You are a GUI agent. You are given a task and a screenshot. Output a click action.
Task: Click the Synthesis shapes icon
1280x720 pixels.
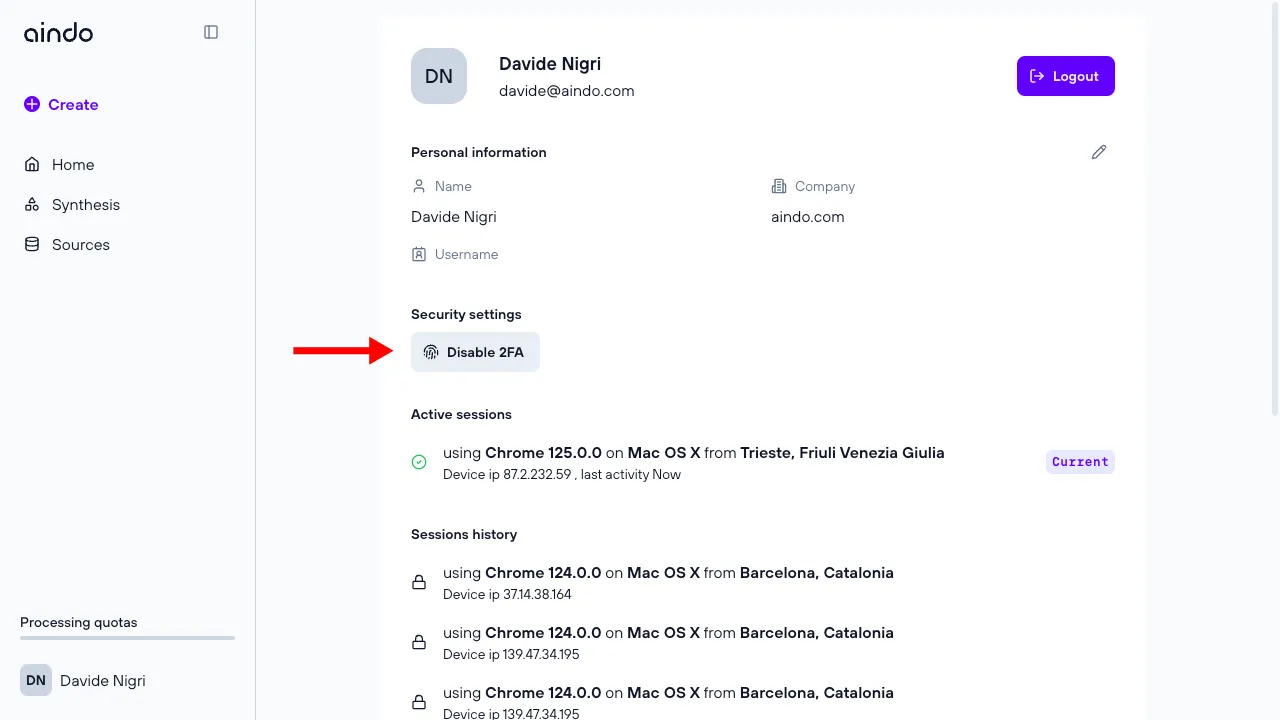32,205
